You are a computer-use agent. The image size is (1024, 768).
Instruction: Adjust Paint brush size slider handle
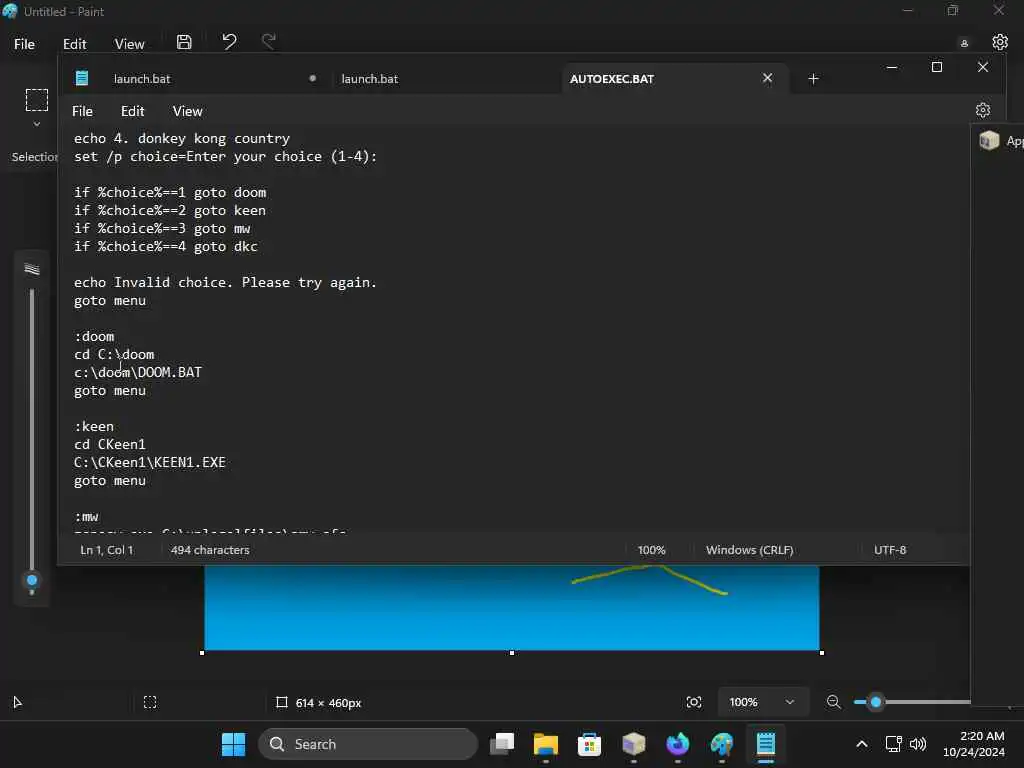(x=32, y=580)
